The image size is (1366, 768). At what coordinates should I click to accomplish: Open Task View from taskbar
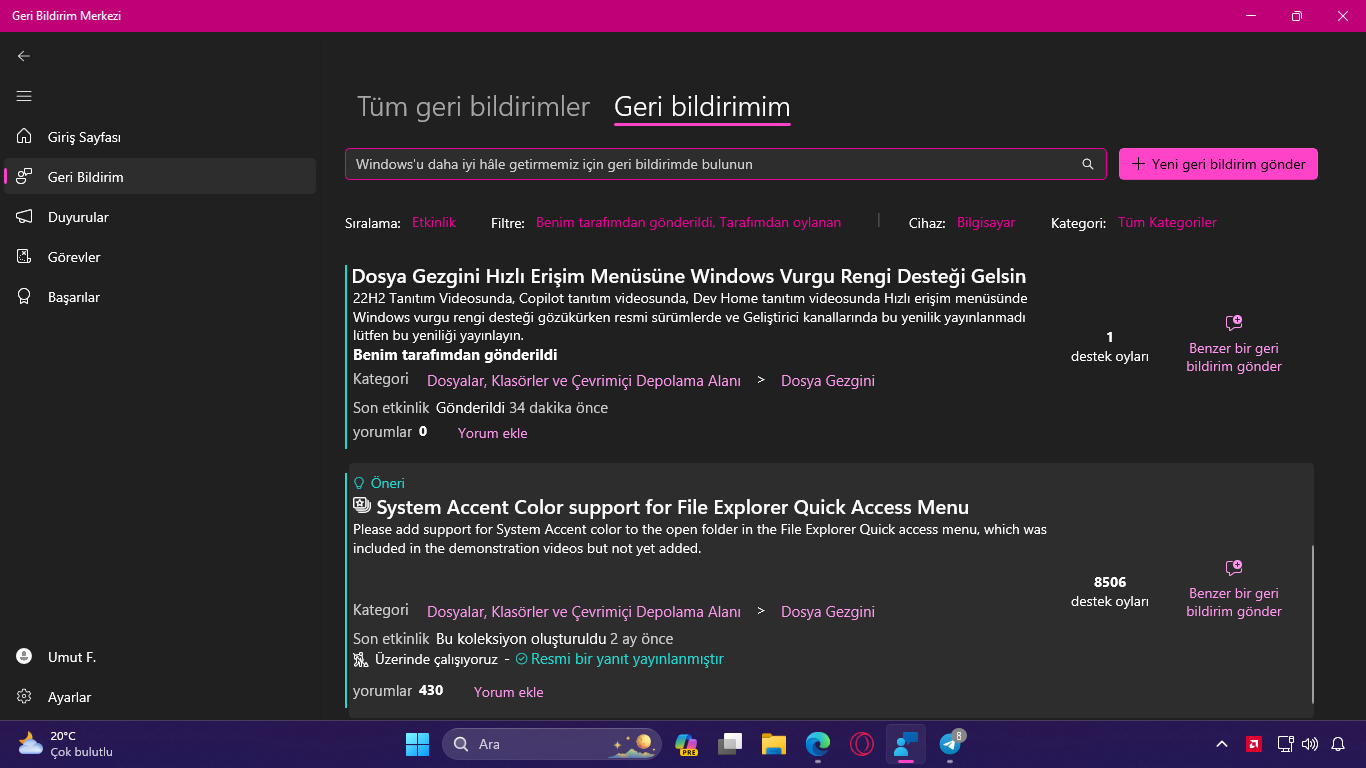click(730, 744)
